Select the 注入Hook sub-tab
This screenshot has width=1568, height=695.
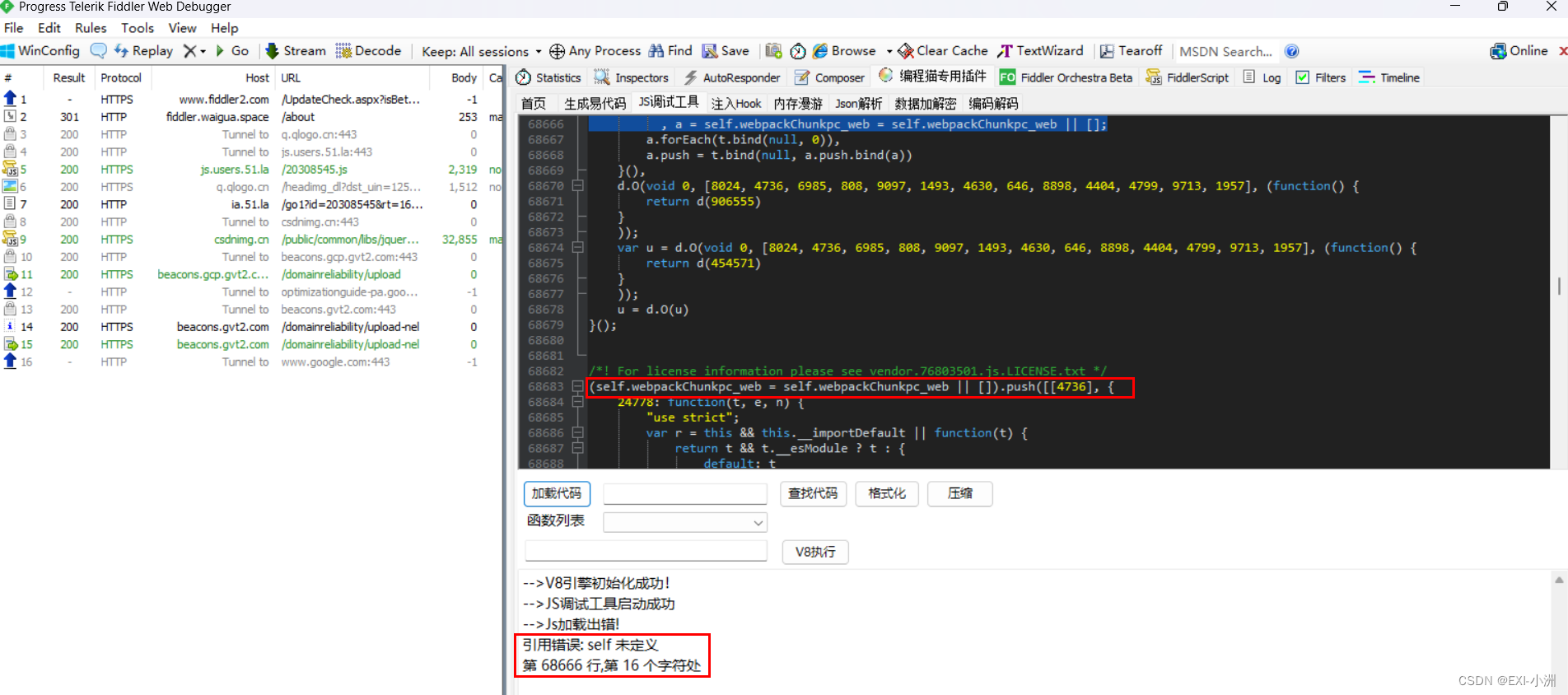736,104
